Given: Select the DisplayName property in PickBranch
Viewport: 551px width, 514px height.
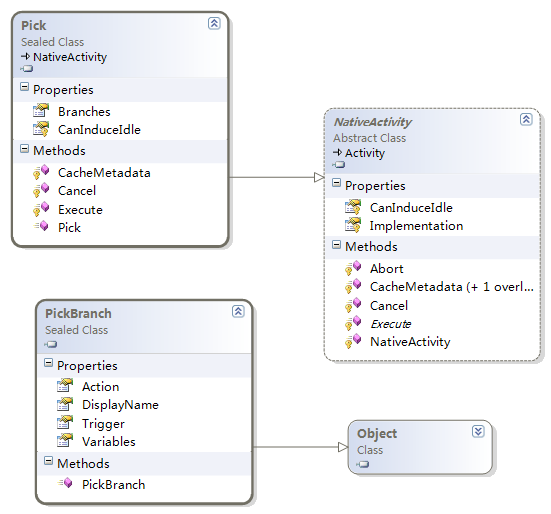Looking at the screenshot, I should (120, 405).
